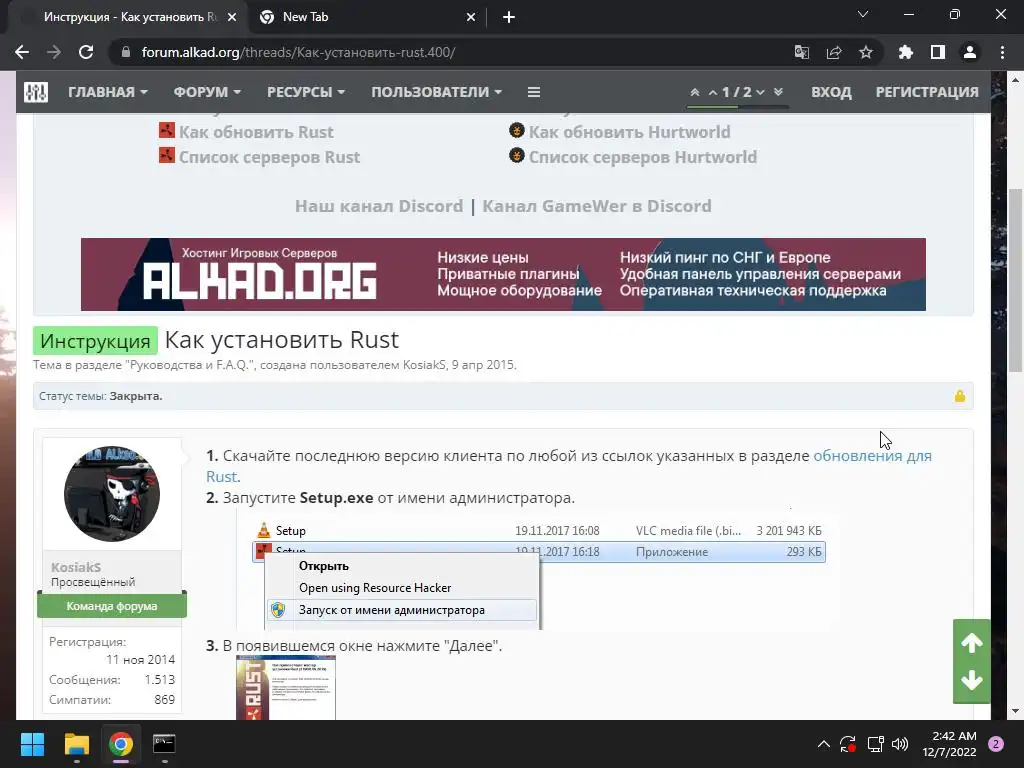The image size is (1024, 768).
Task: Expand the ПОЛЬЗОВАТЕЛИ dropdown menu
Action: pyautogui.click(x=436, y=92)
